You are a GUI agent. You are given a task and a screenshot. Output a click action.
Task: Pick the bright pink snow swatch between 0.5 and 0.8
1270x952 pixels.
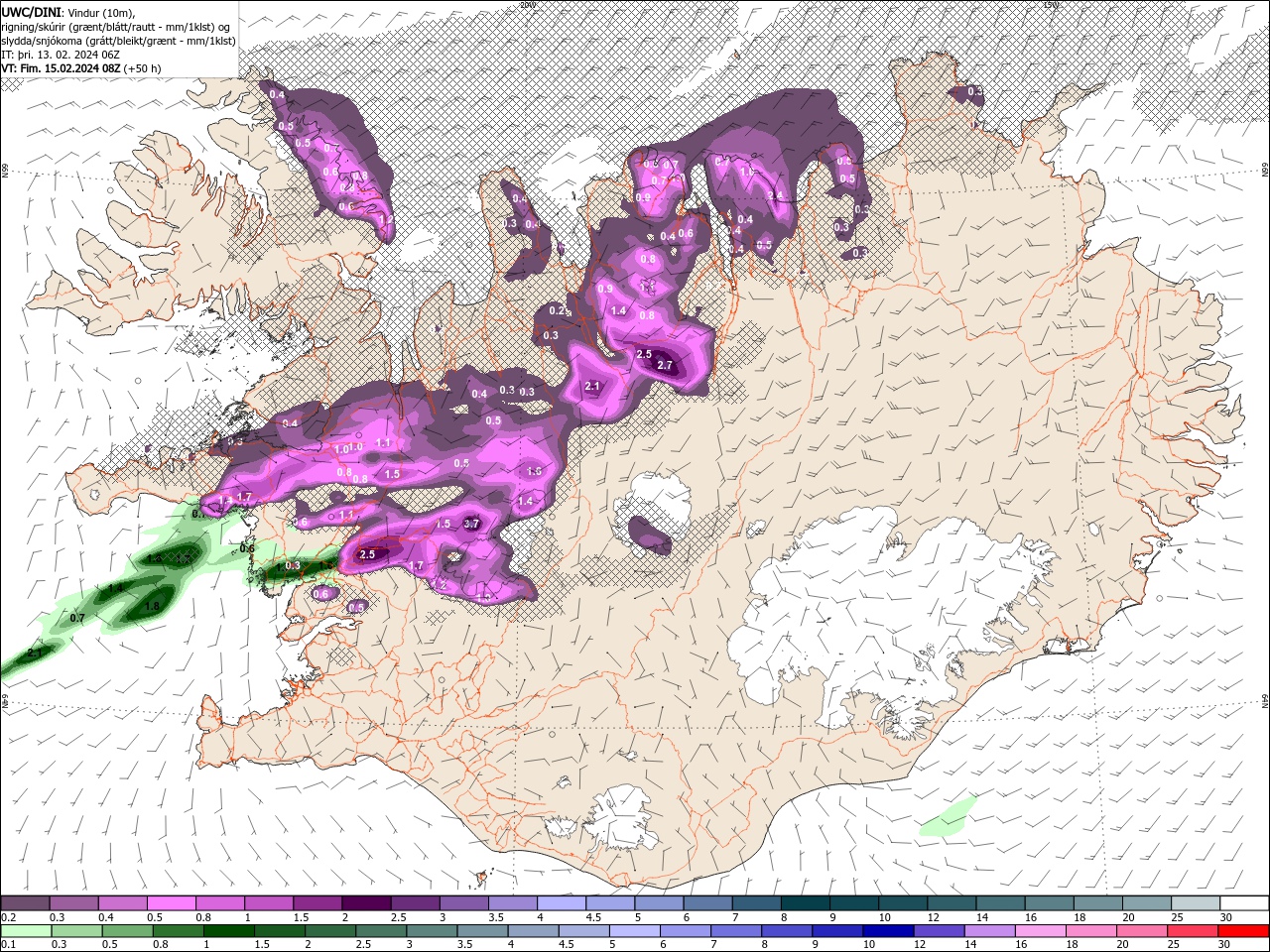[171, 903]
